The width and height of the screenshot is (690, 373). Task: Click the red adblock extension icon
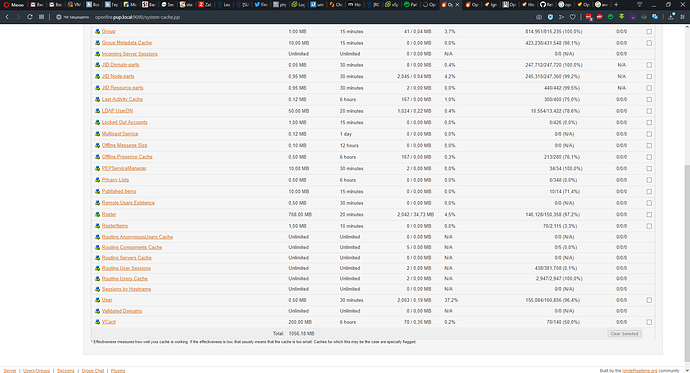599,17
